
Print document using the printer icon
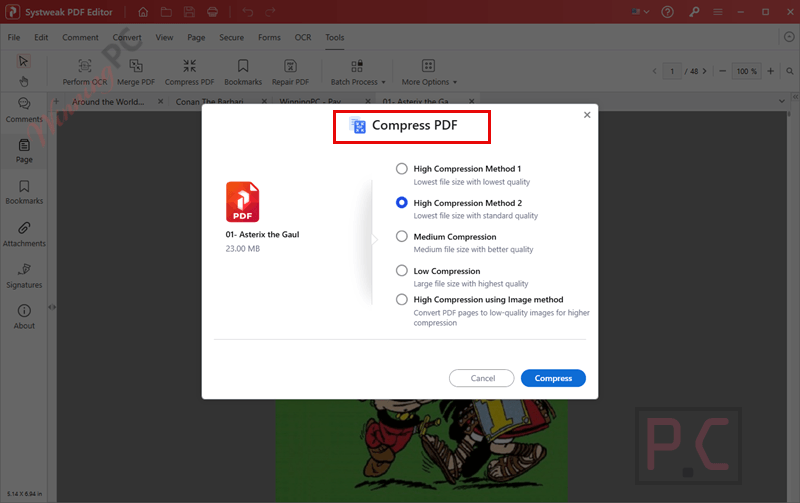pos(213,12)
